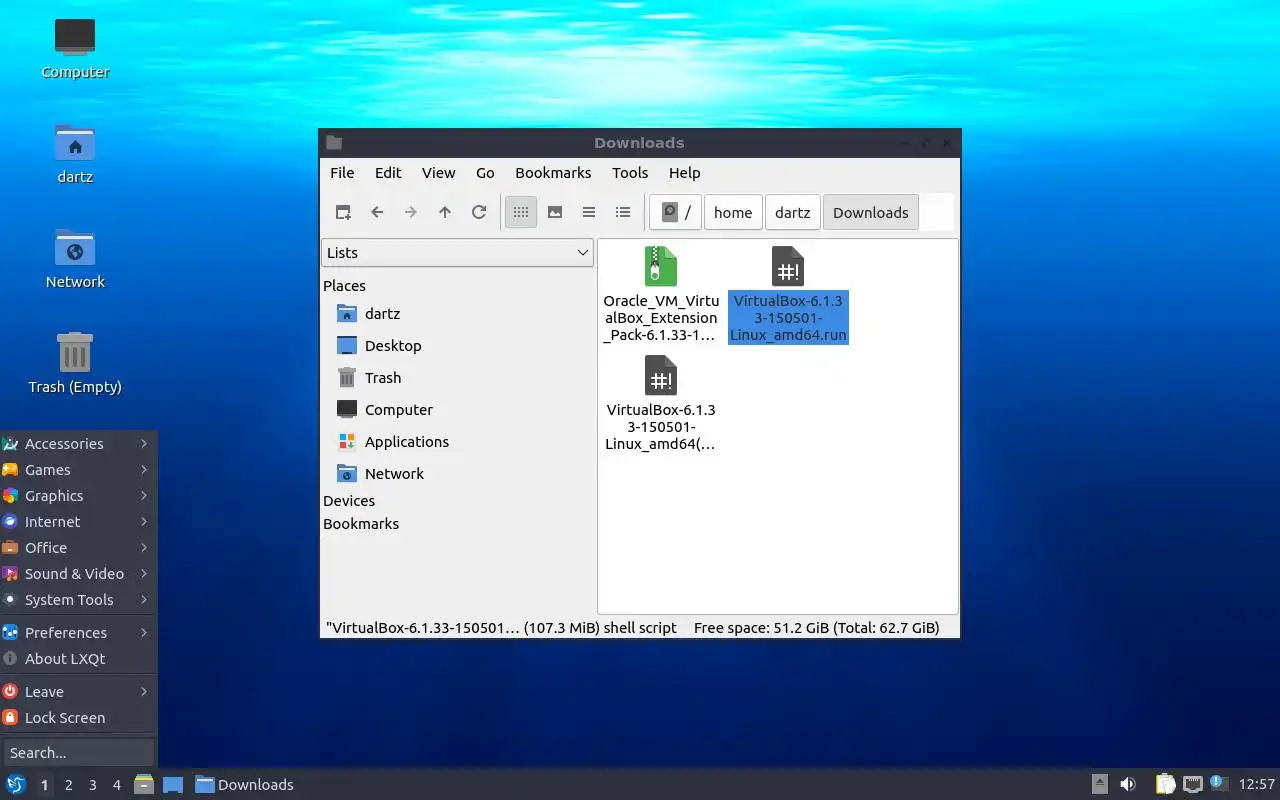Select highlighted VirtualBox Linux_amd64.run script icon
The image size is (1280, 800).
[x=788, y=267]
